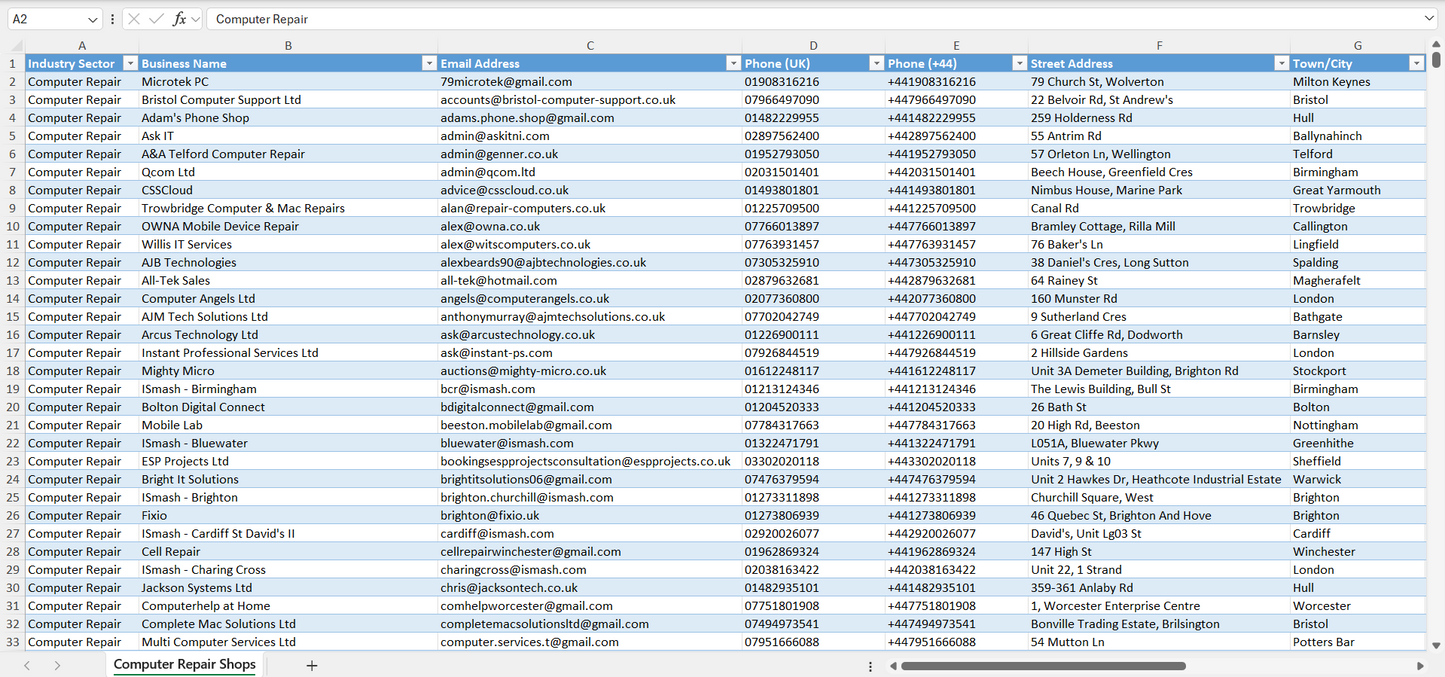
Task: Select cell cellrepairwinchester@gmail.com
Action: click(590, 552)
